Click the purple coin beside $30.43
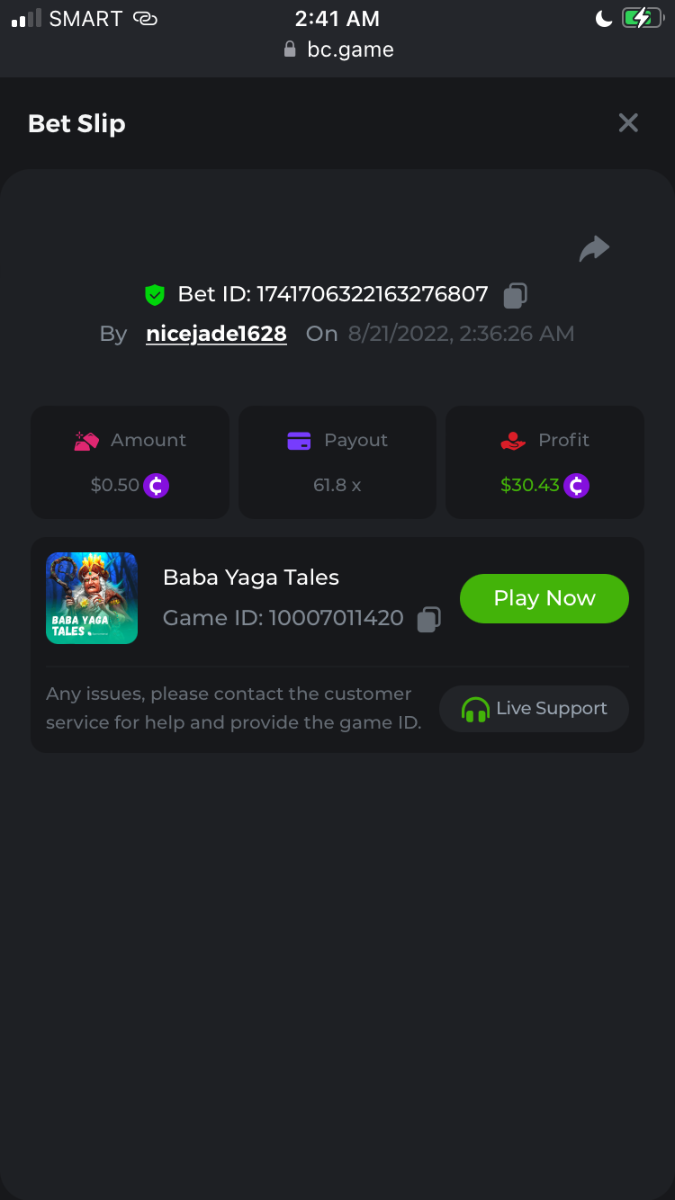The height and width of the screenshot is (1200, 675). tap(576, 486)
